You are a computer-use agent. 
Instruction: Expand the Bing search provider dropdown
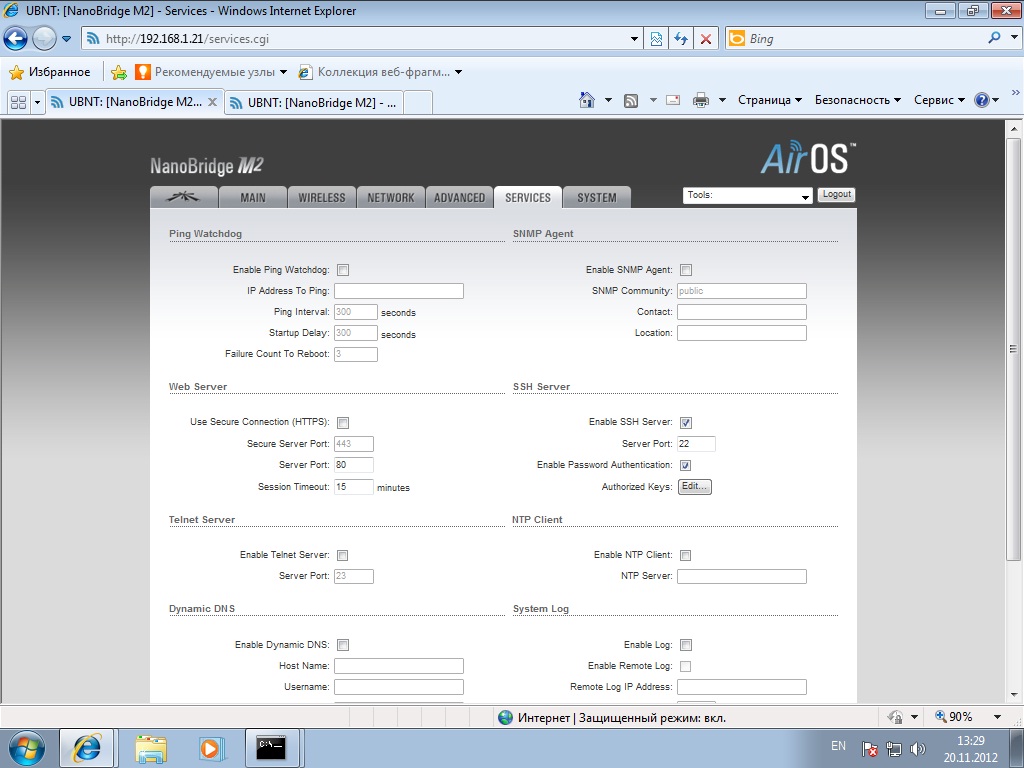pyautogui.click(x=1014, y=38)
